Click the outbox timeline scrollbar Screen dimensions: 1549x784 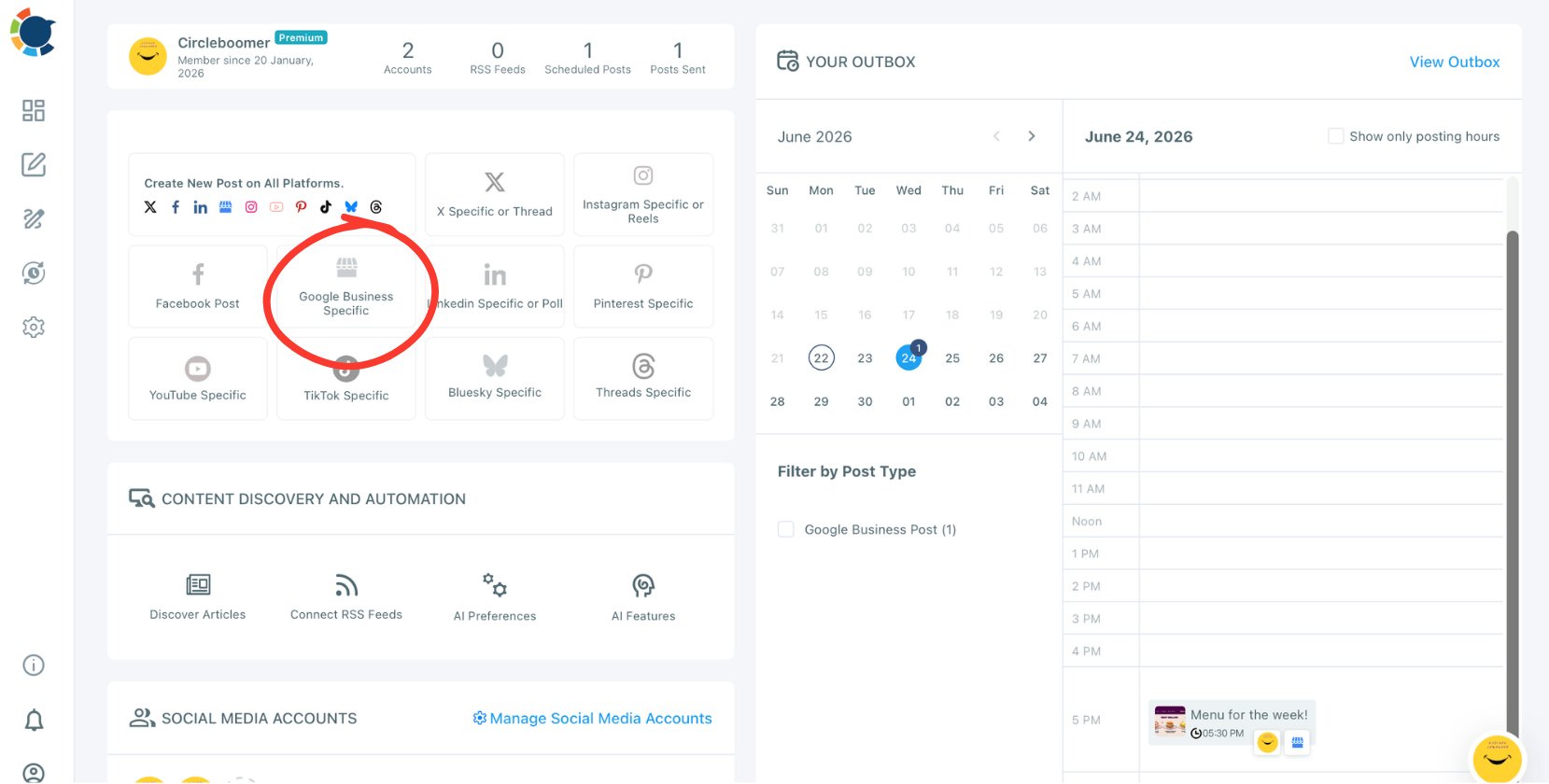[1513, 485]
